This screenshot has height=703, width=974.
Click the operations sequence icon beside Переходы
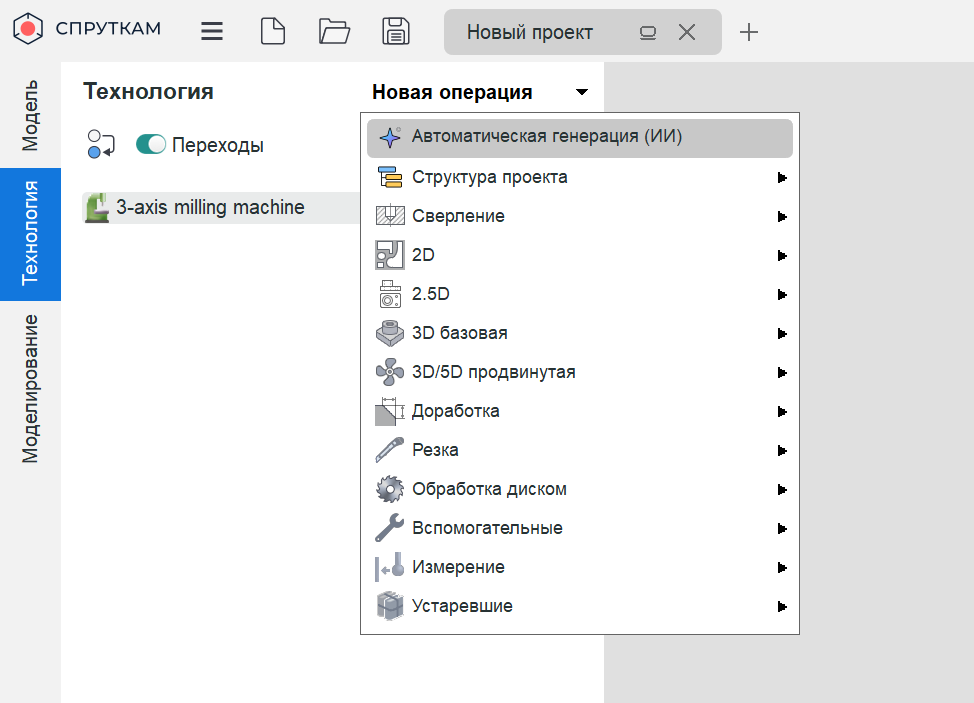pyautogui.click(x=102, y=145)
